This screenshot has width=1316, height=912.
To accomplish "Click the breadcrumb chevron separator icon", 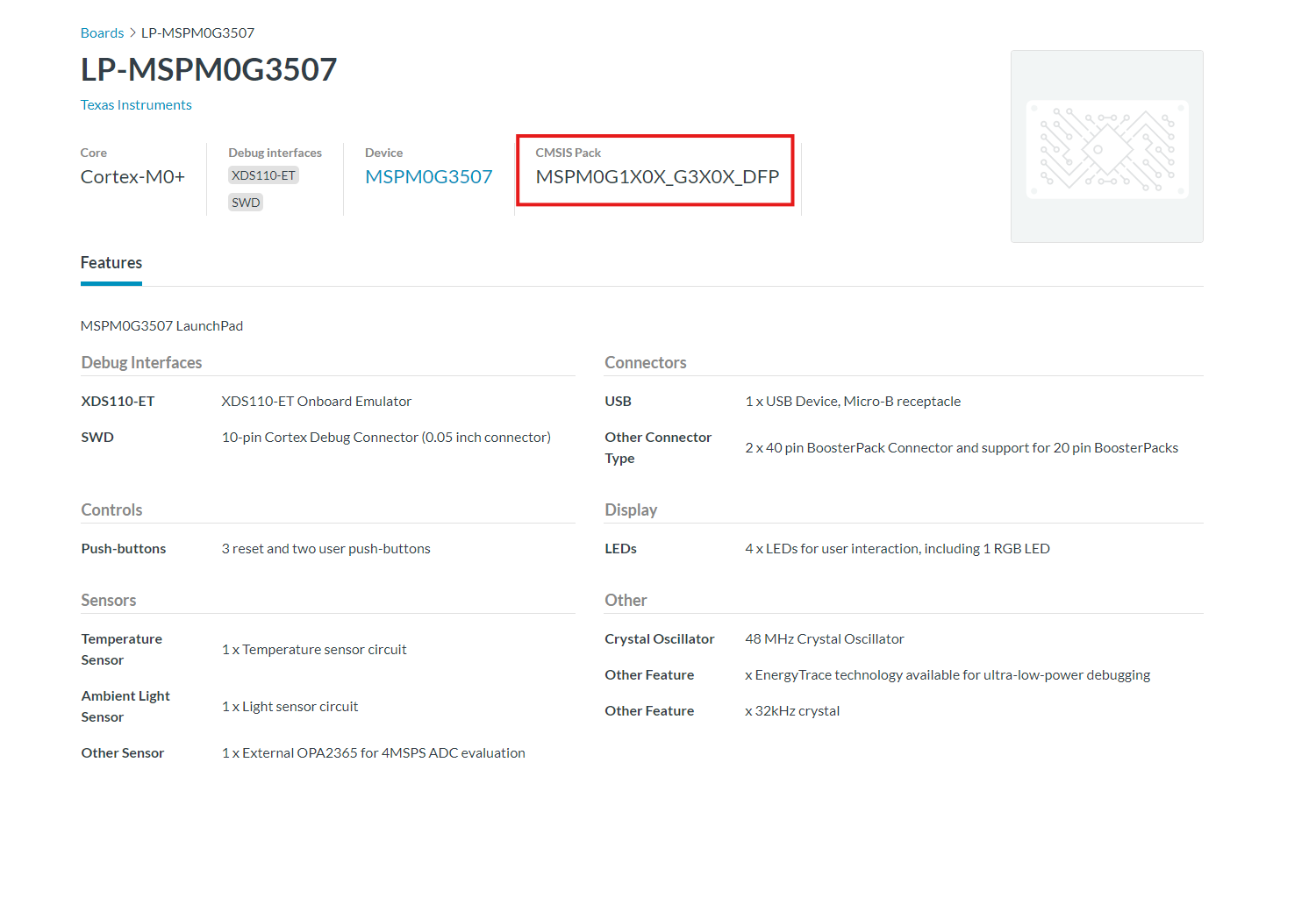I will (x=132, y=33).
